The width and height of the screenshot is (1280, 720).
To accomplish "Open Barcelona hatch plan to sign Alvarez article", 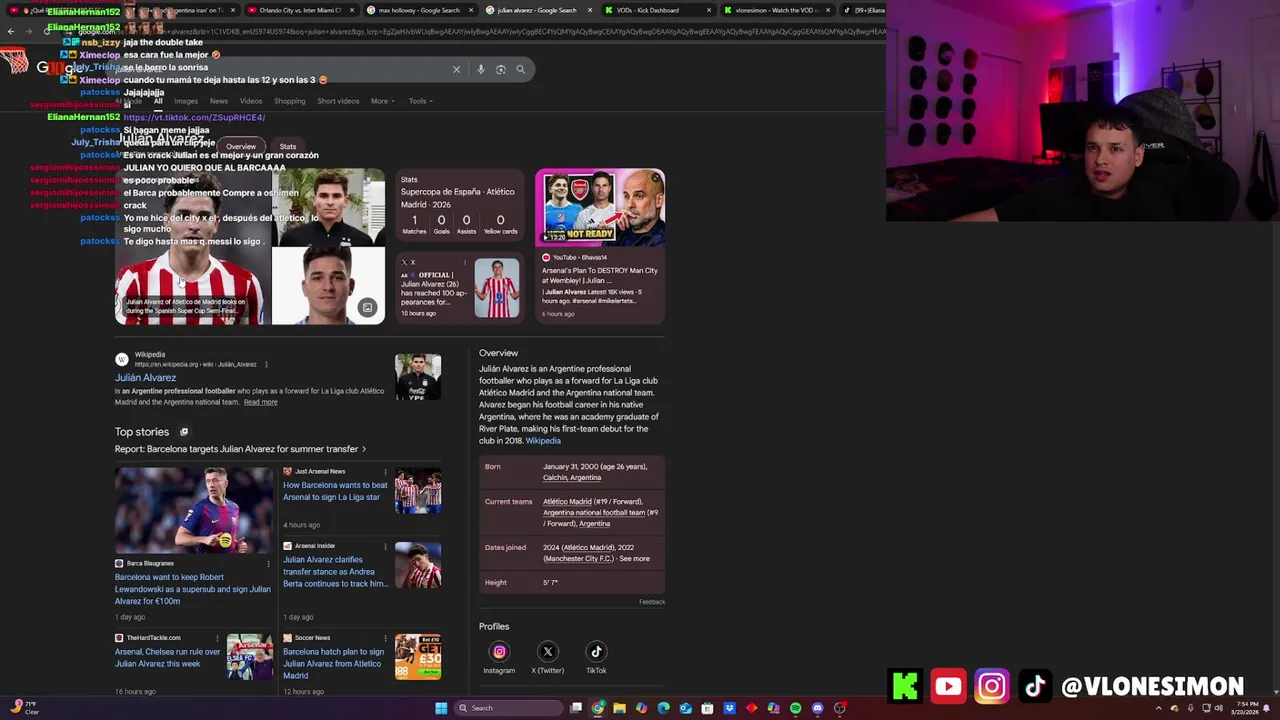I will click(333, 664).
